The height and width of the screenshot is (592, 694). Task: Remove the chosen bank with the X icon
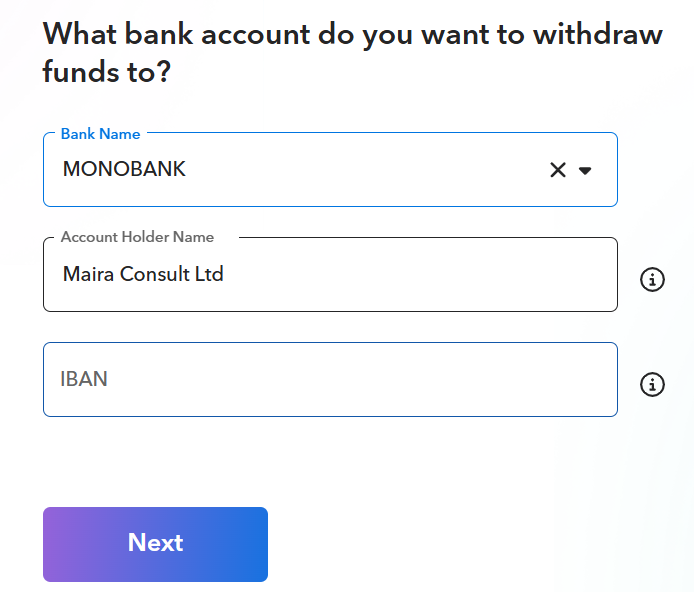tap(558, 170)
